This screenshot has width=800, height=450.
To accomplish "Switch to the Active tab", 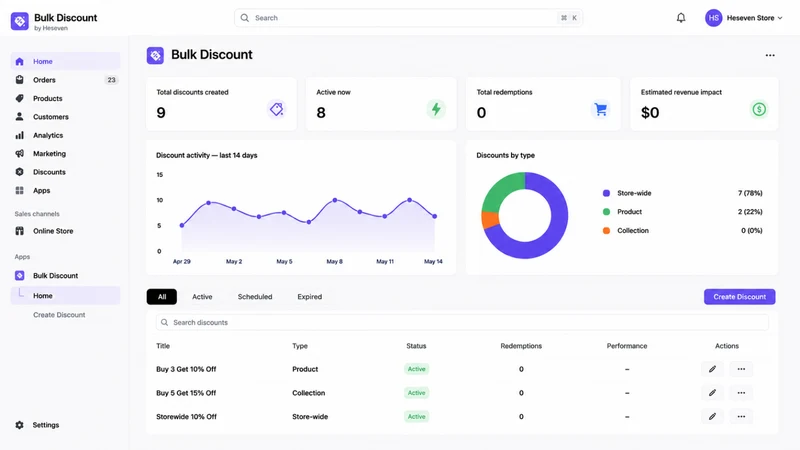I will tap(202, 296).
